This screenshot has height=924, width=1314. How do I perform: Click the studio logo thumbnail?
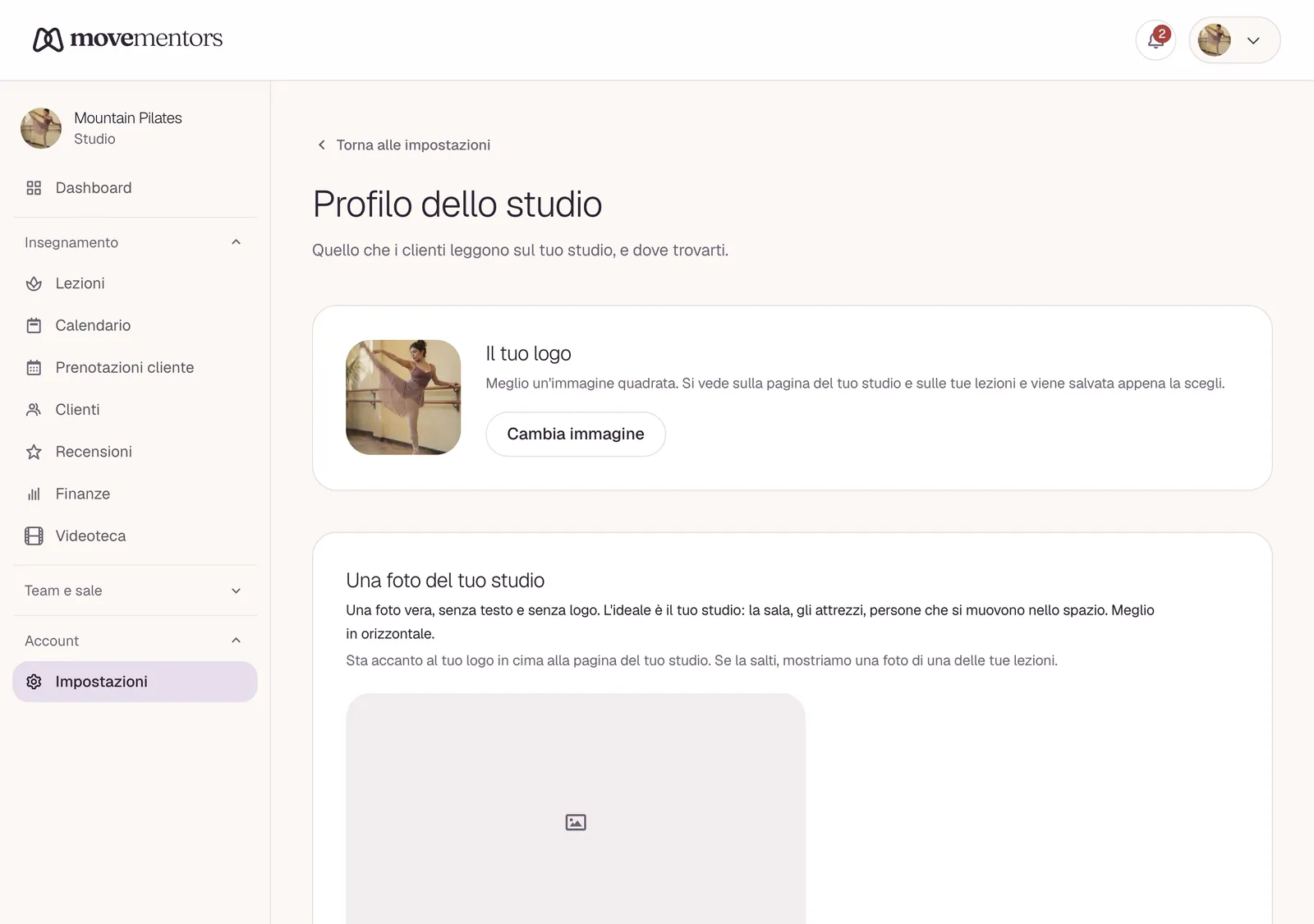(403, 398)
